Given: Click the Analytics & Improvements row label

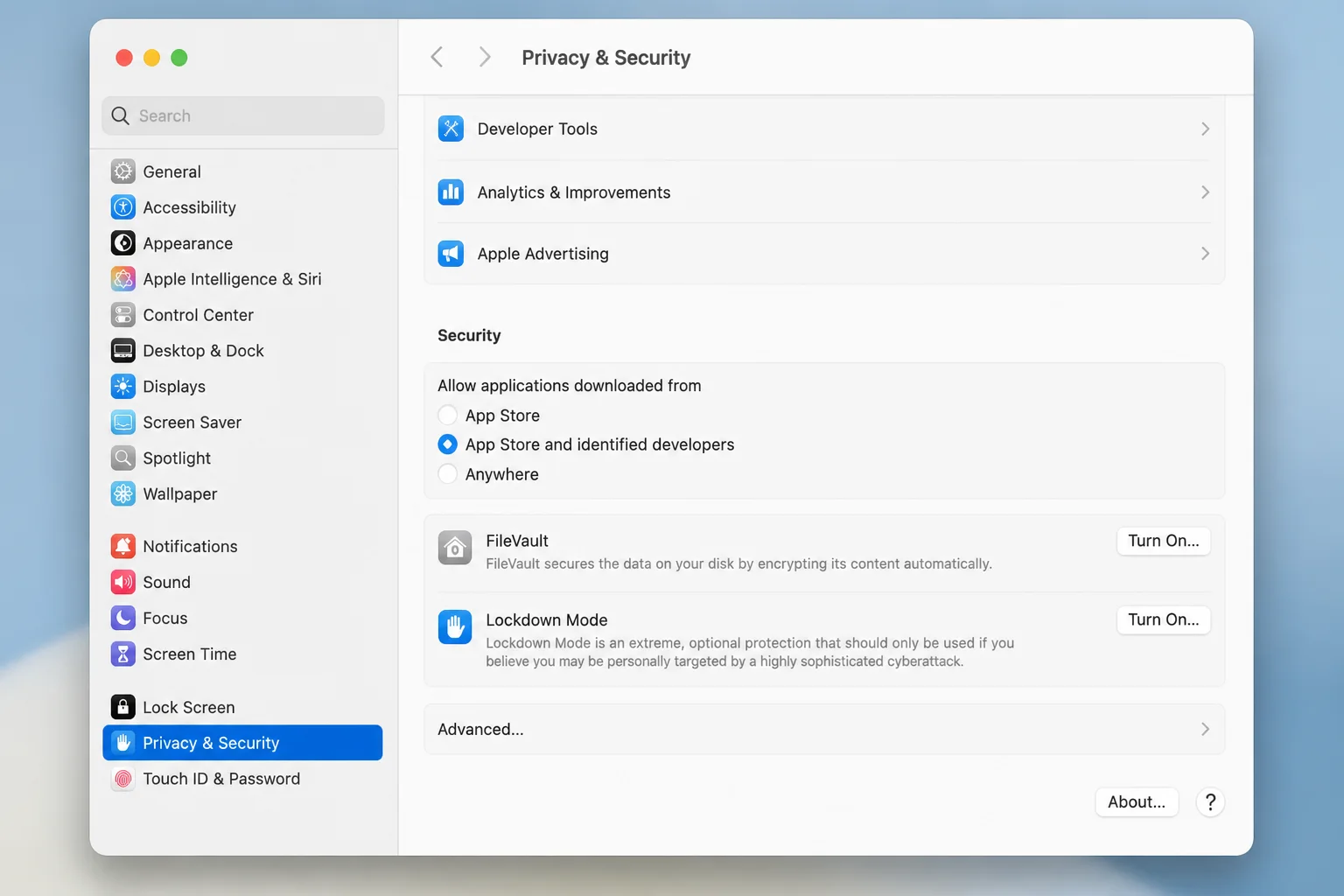Looking at the screenshot, I should [574, 192].
